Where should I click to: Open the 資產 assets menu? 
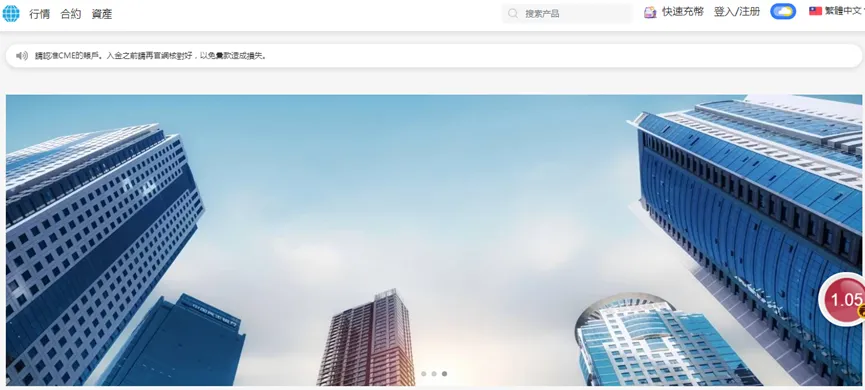(x=102, y=14)
